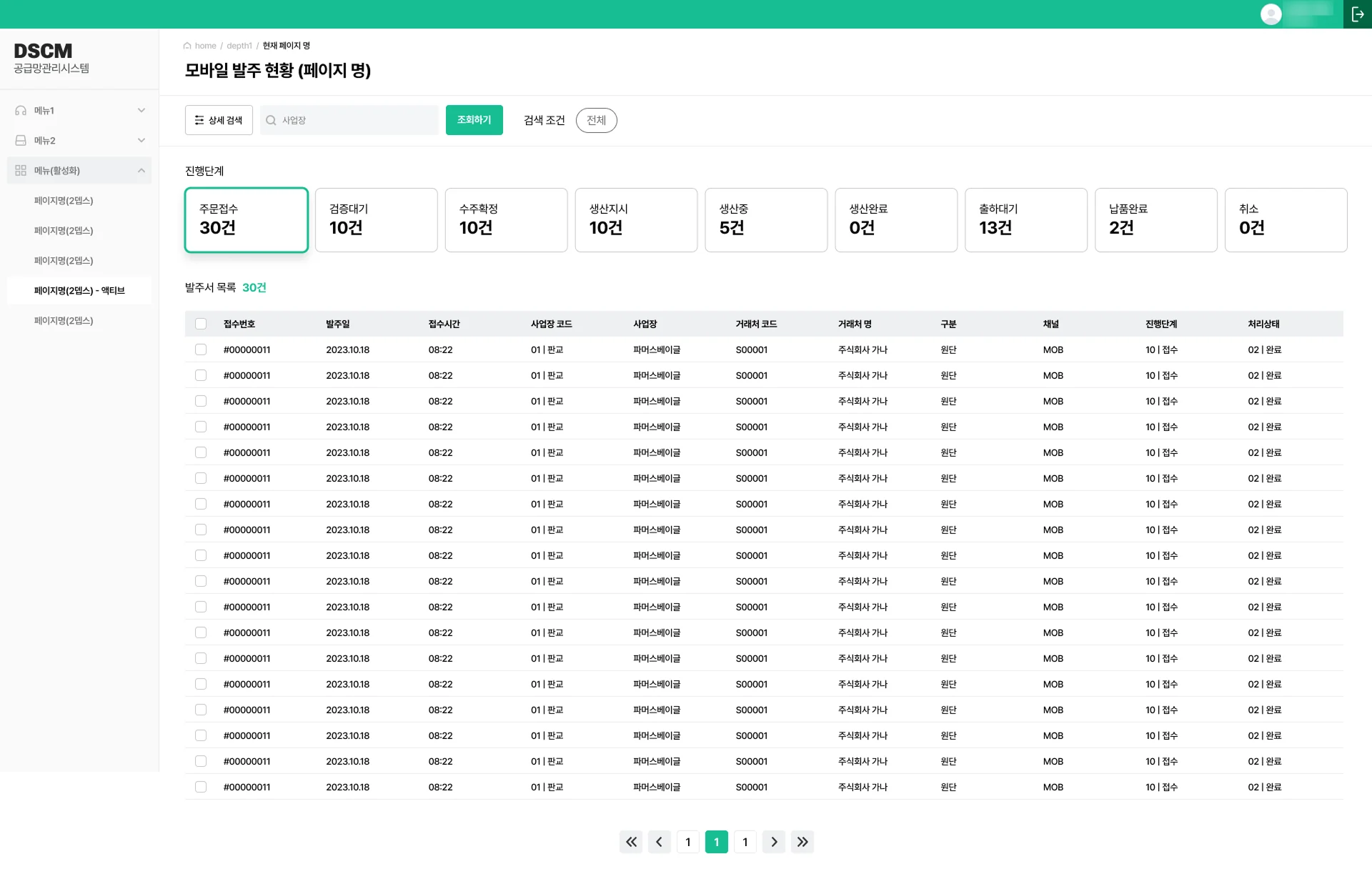Open the active 페이지명(2뎁스) - 액티브 menu item
The width and height of the screenshot is (1372, 884).
79,291
